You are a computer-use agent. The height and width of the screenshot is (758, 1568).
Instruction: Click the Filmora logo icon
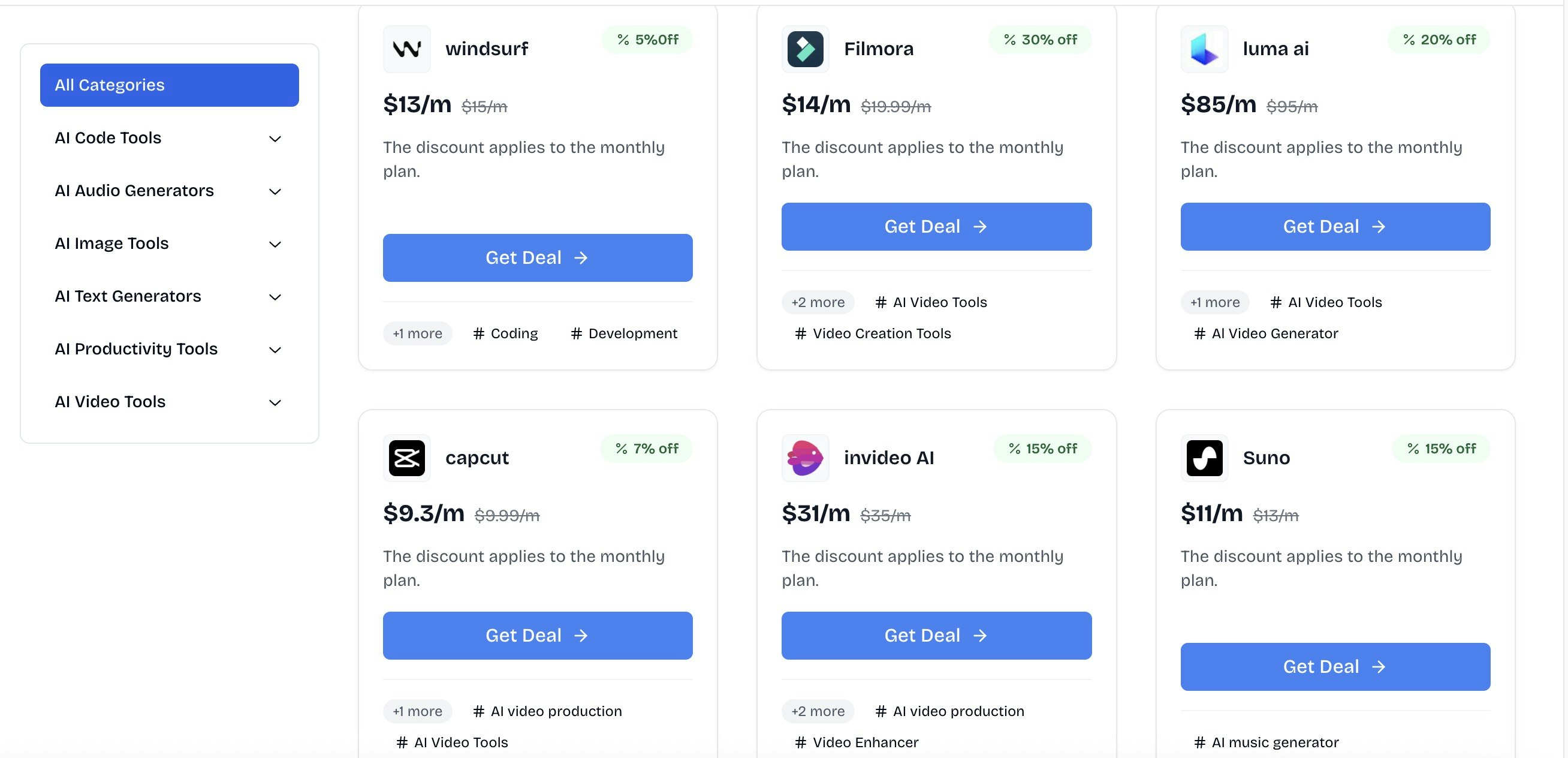tap(805, 49)
